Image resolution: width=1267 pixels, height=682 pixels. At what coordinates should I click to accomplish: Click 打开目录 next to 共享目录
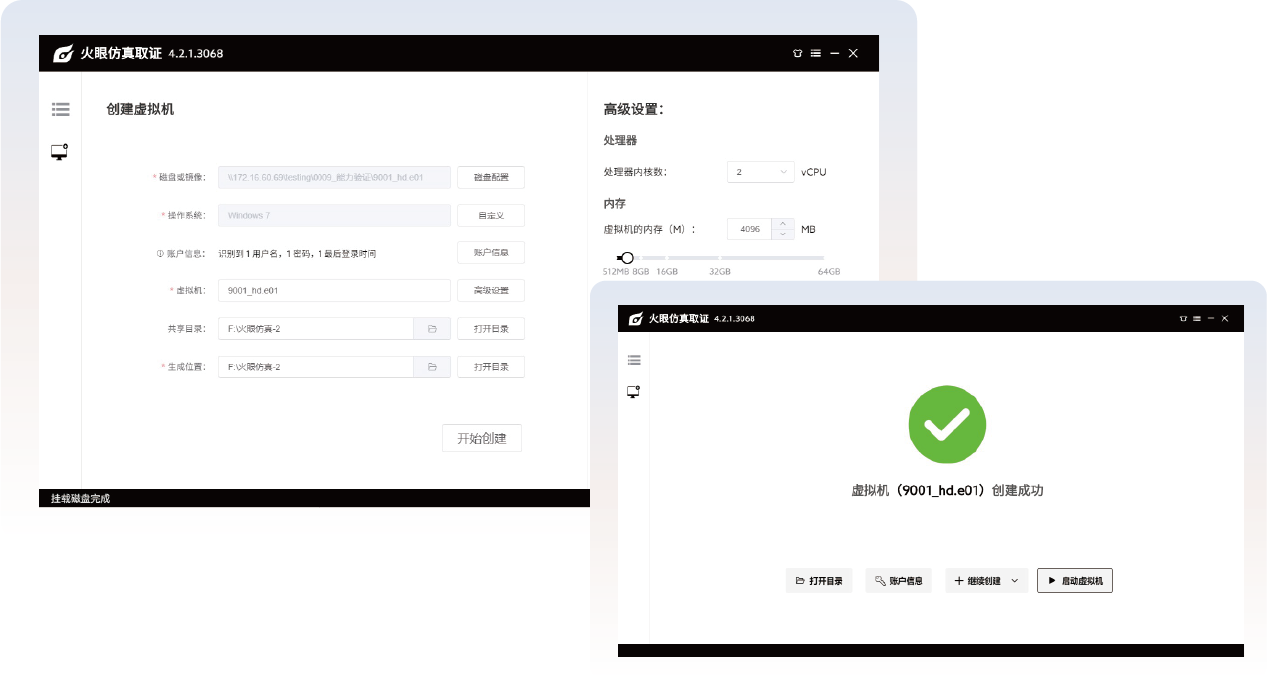tap(491, 329)
